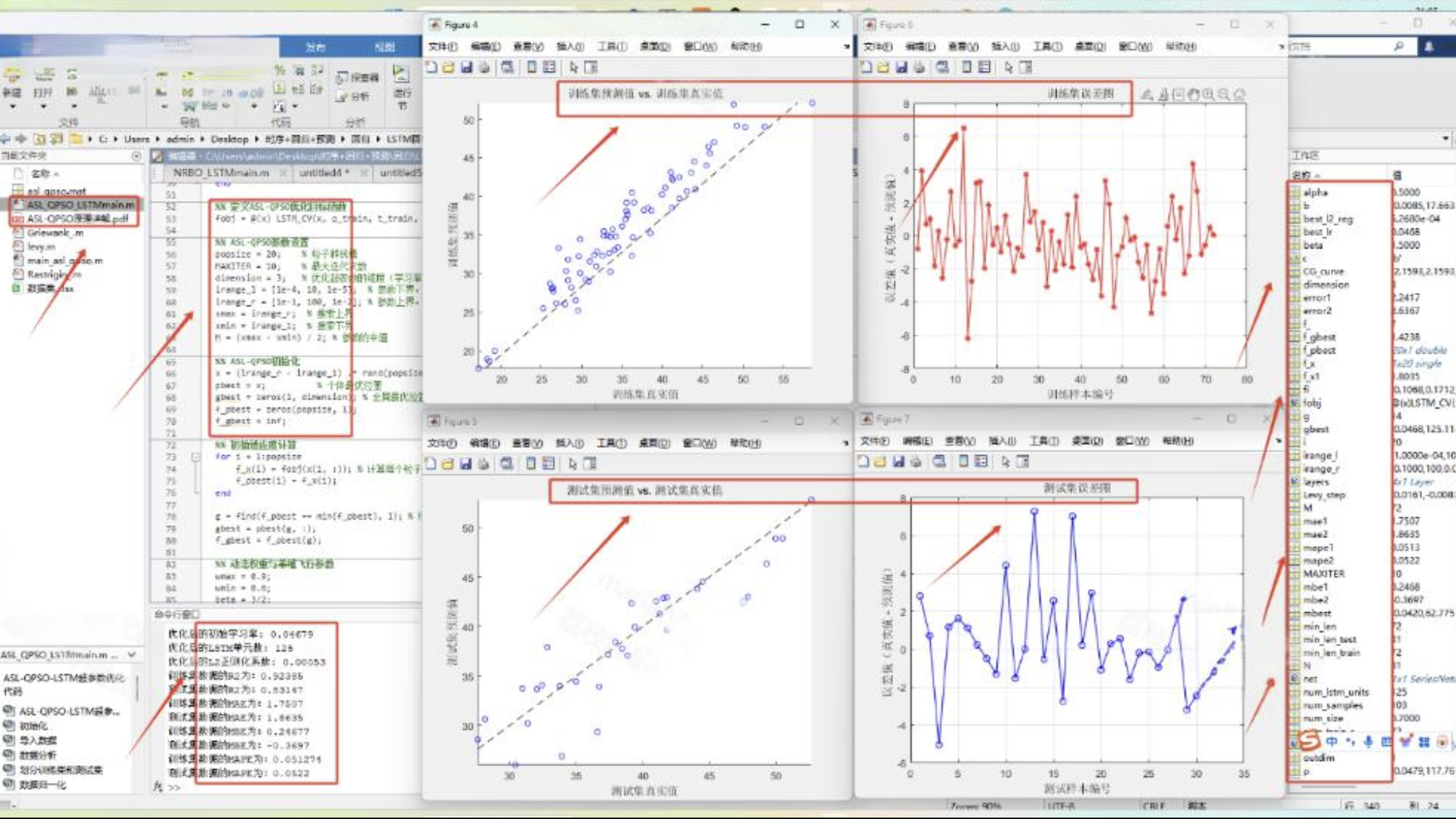The width and height of the screenshot is (1456, 819).
Task: Collapse the for-loop code fold at line 73
Action: click(x=195, y=457)
